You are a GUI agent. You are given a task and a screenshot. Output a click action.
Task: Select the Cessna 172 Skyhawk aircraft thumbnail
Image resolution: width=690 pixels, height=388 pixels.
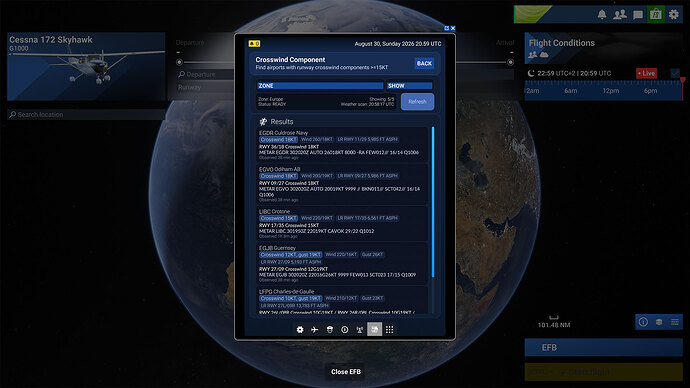tap(86, 66)
